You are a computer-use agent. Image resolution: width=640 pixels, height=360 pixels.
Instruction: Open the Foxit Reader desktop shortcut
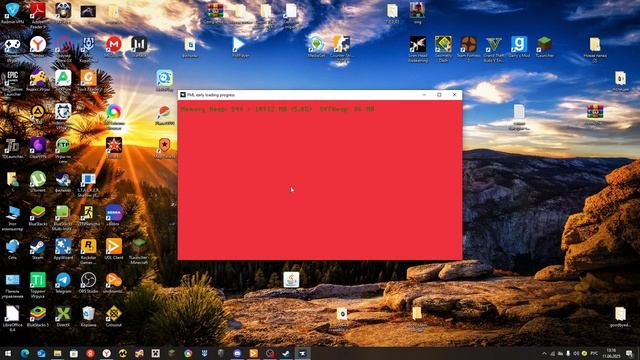pyautogui.click(x=88, y=80)
